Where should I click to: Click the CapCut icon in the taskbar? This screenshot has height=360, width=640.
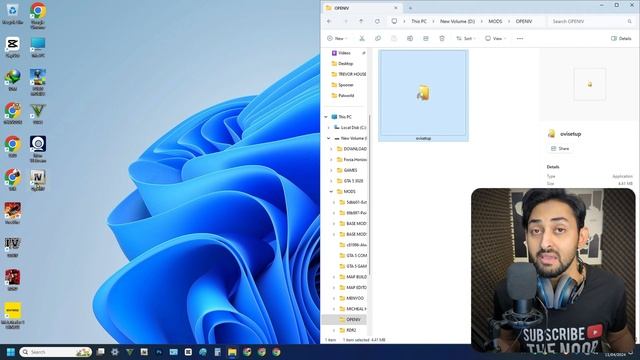tap(188, 352)
